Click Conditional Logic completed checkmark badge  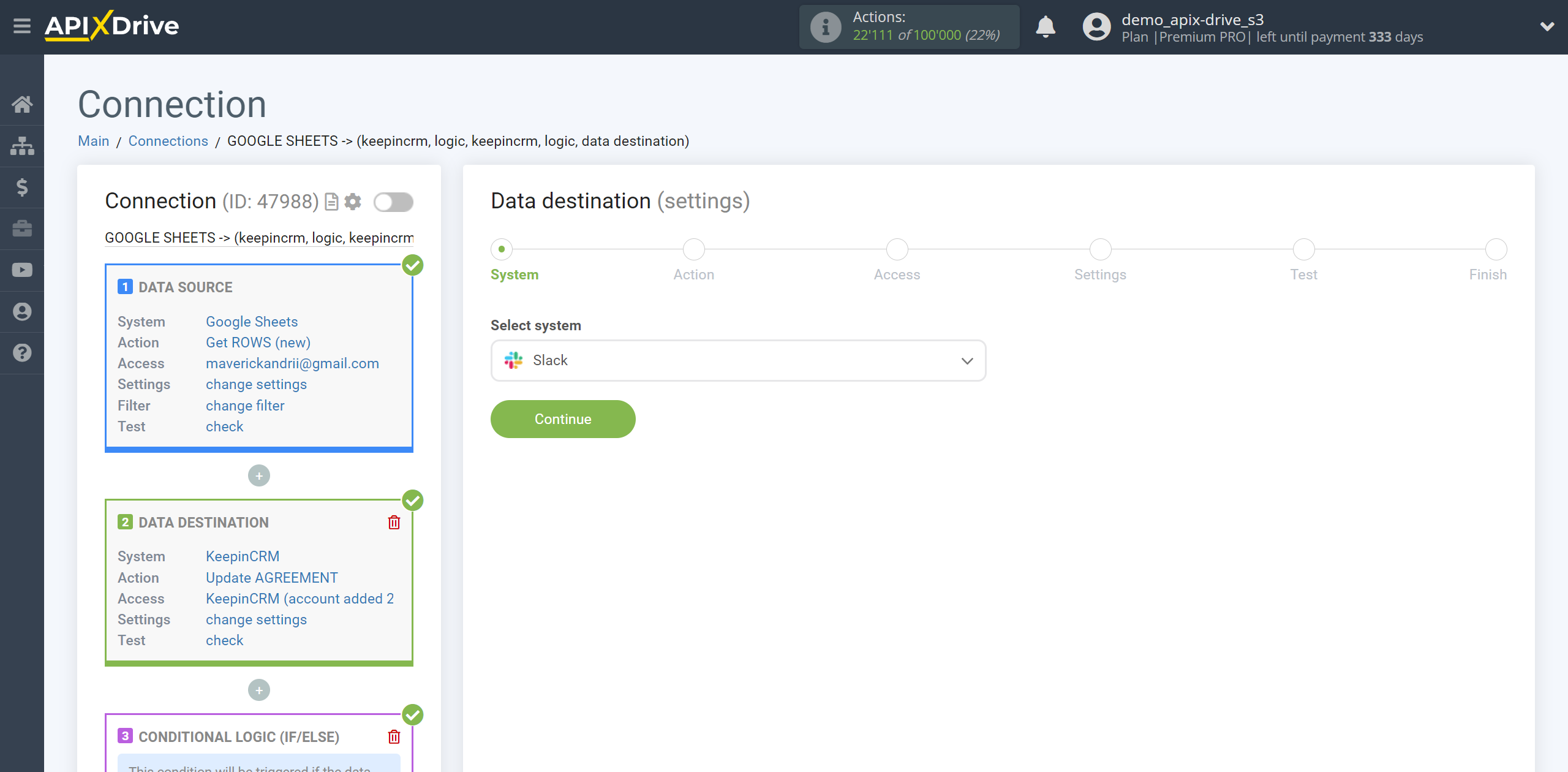point(413,715)
